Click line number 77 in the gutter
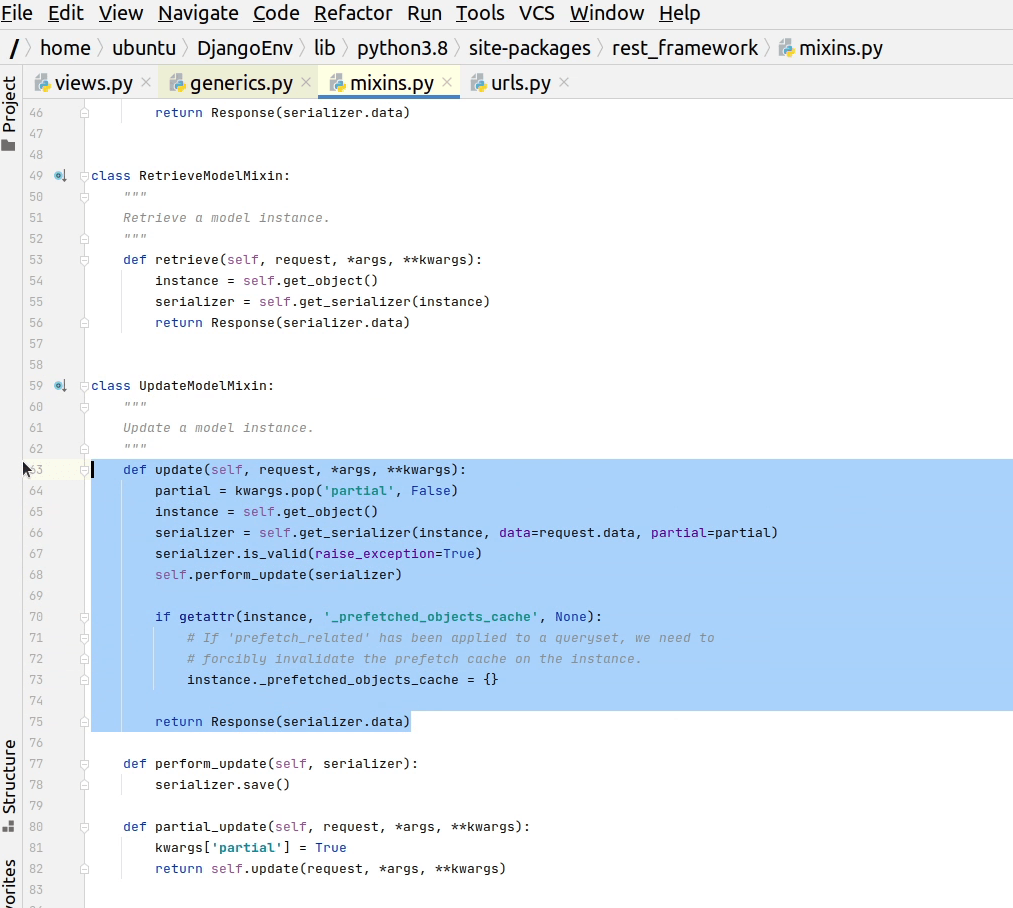Viewport: 1013px width, 908px height. pos(36,764)
